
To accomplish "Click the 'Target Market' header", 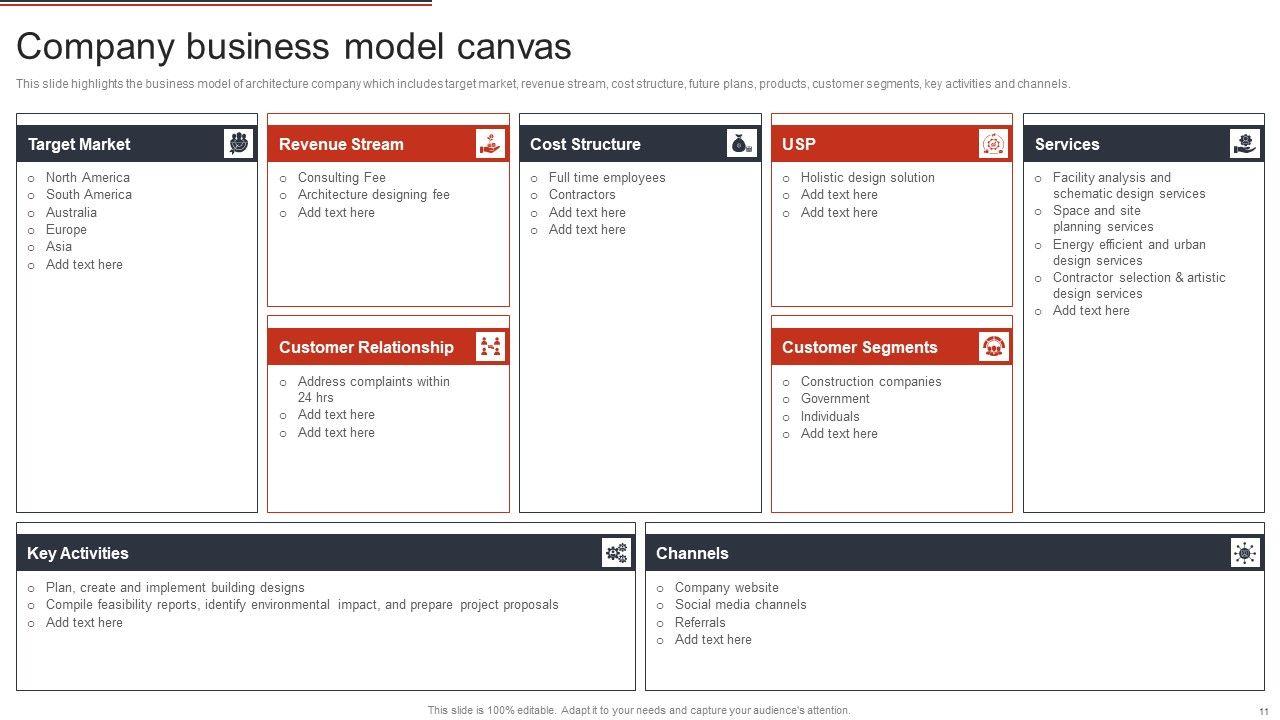I will tap(79, 144).
